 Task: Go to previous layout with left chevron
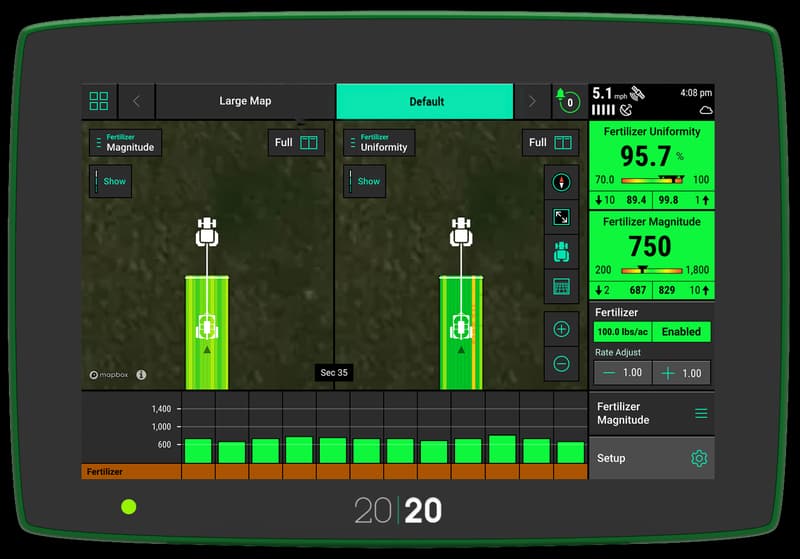(136, 101)
